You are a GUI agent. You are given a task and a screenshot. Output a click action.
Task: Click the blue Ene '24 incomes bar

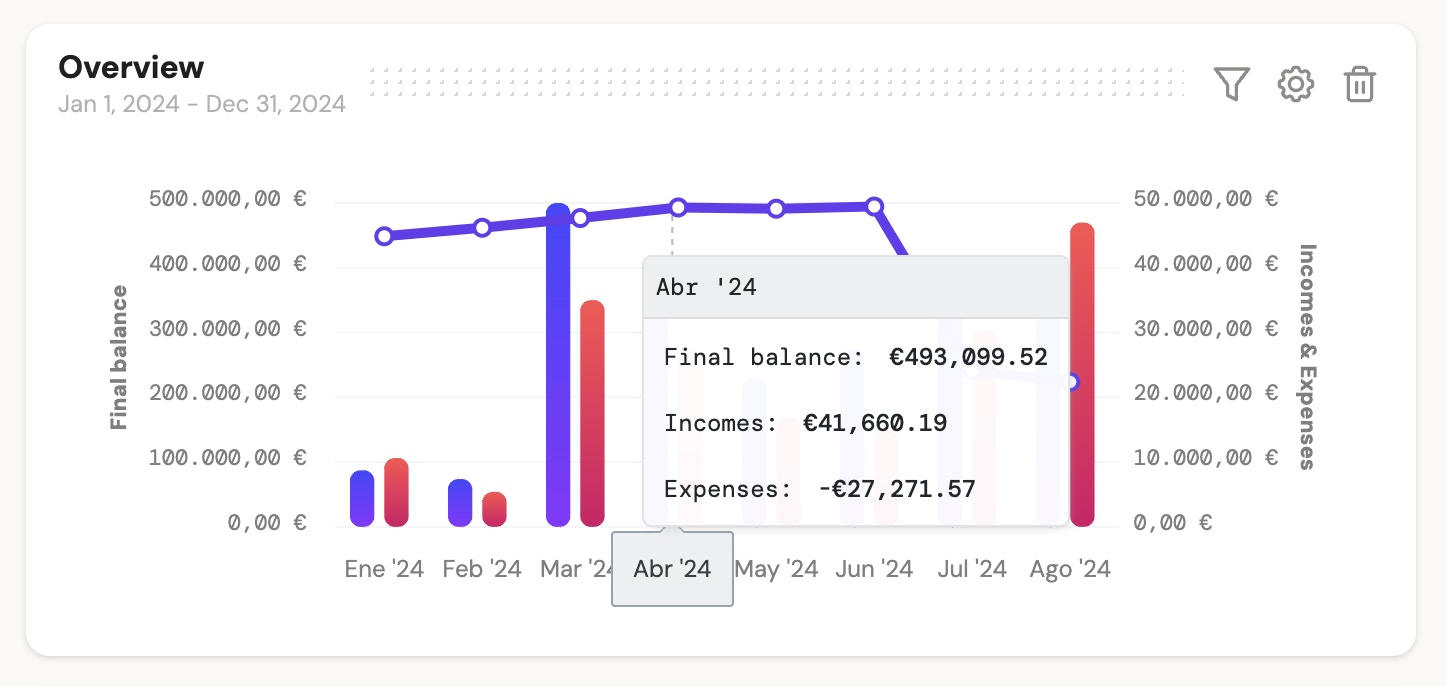coord(362,498)
